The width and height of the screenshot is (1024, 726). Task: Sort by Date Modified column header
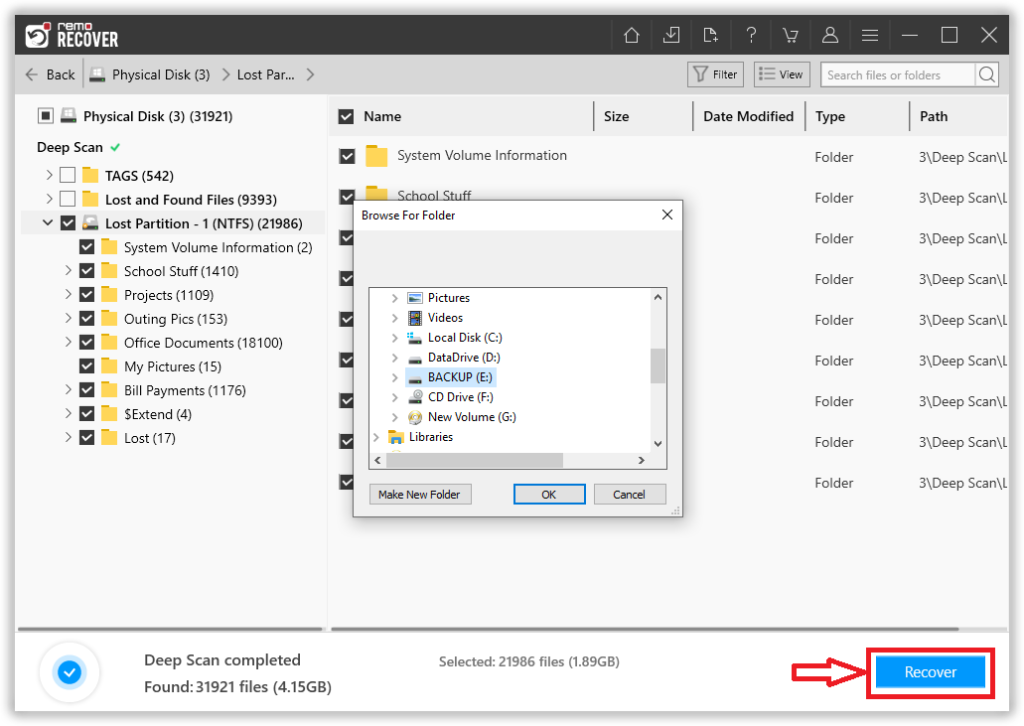pyautogui.click(x=748, y=116)
